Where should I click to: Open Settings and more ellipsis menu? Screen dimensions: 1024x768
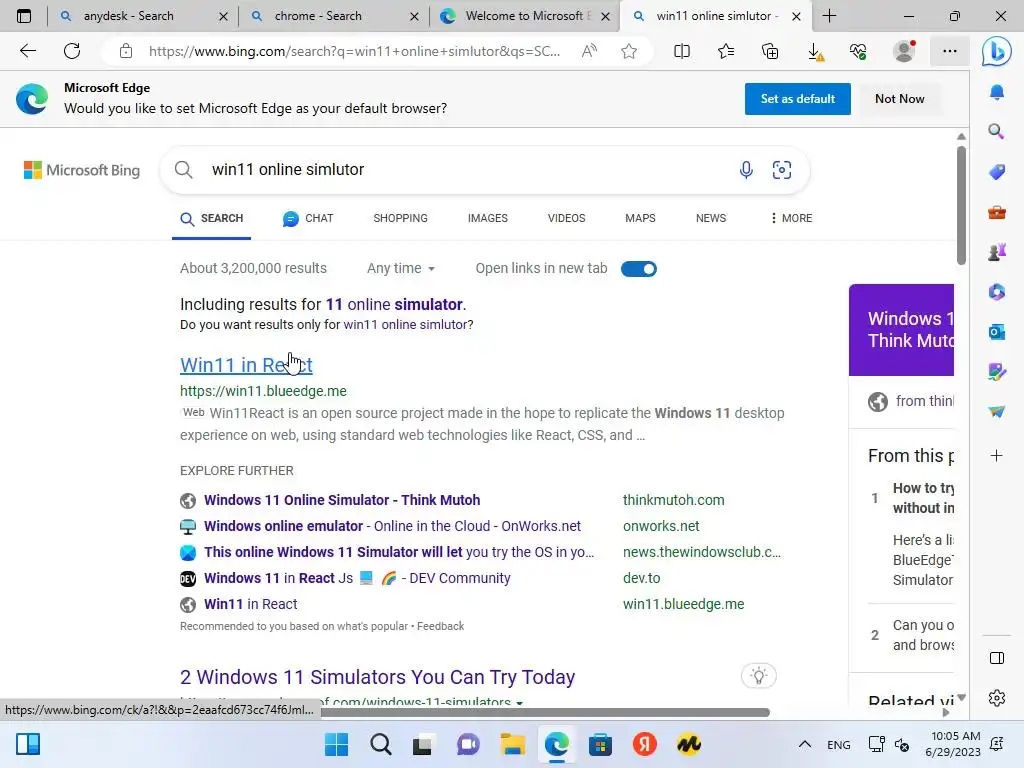tap(950, 51)
